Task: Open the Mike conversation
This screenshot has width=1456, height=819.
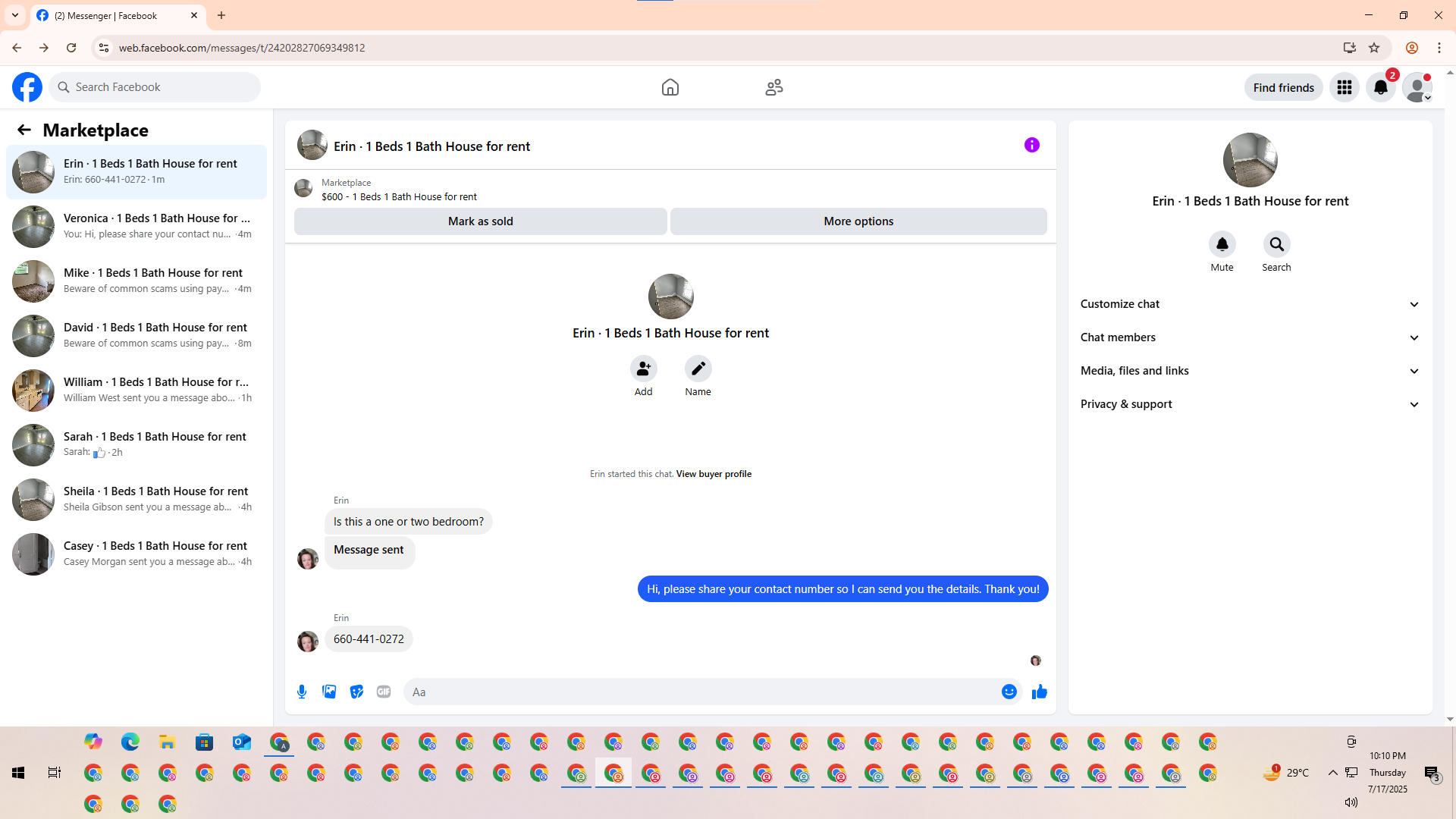Action: coord(136,281)
